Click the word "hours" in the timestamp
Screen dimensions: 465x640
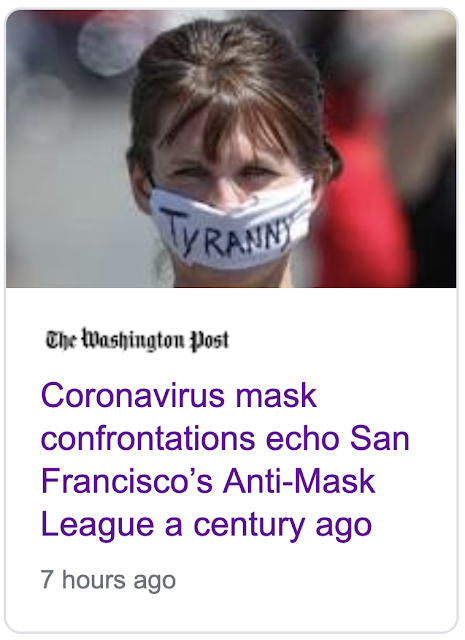(93, 580)
